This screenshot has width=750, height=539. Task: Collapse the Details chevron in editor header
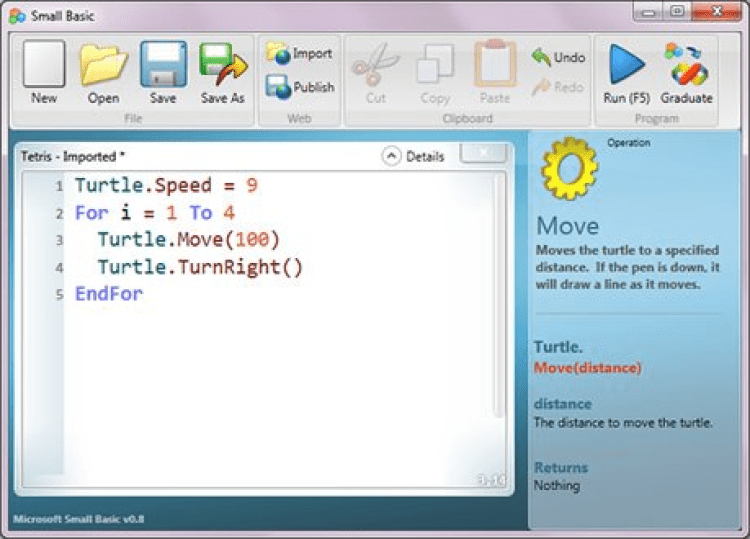(x=391, y=156)
